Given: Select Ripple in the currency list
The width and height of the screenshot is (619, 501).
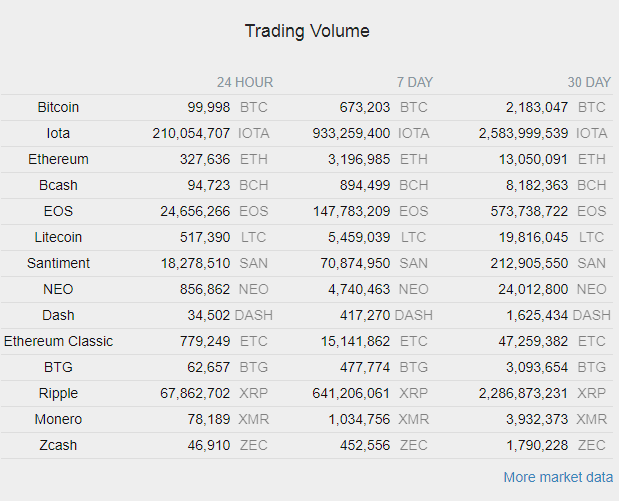Looking at the screenshot, I should 58,394.
